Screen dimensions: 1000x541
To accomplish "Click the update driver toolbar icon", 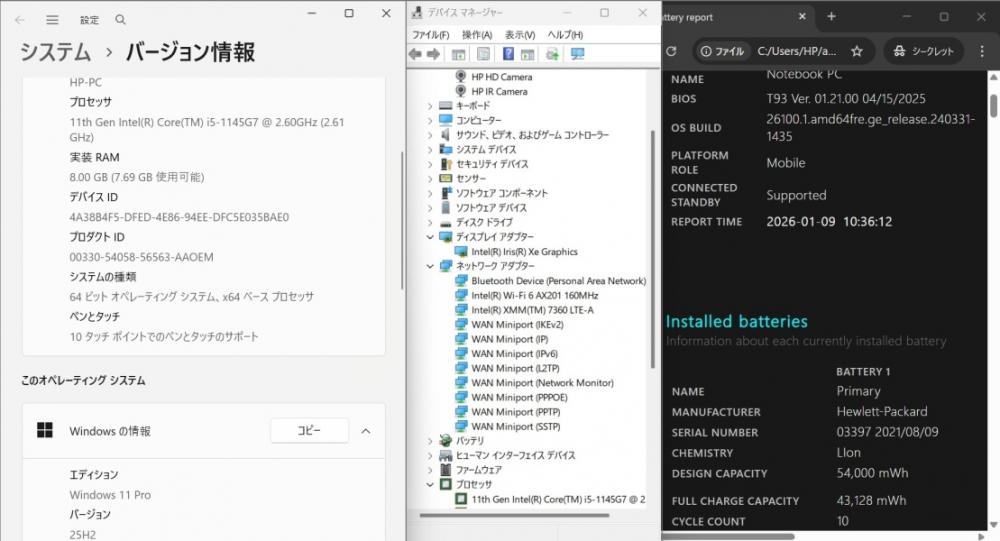I will [x=552, y=54].
